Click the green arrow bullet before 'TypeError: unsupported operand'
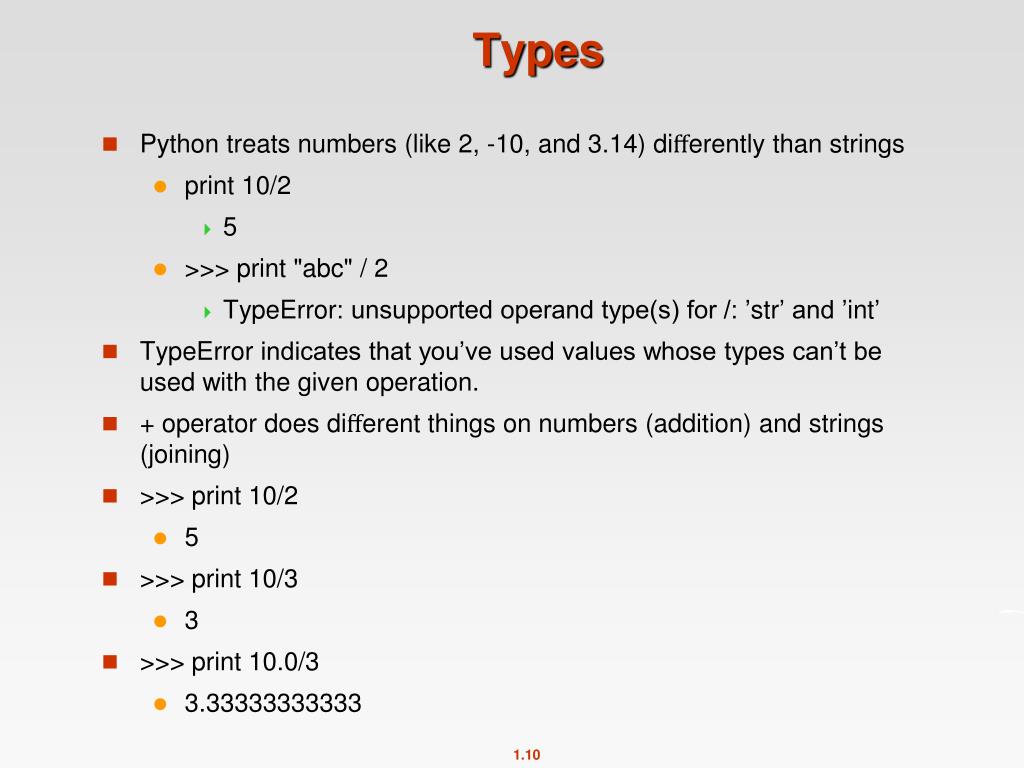This screenshot has height=768, width=1024. tap(207, 312)
